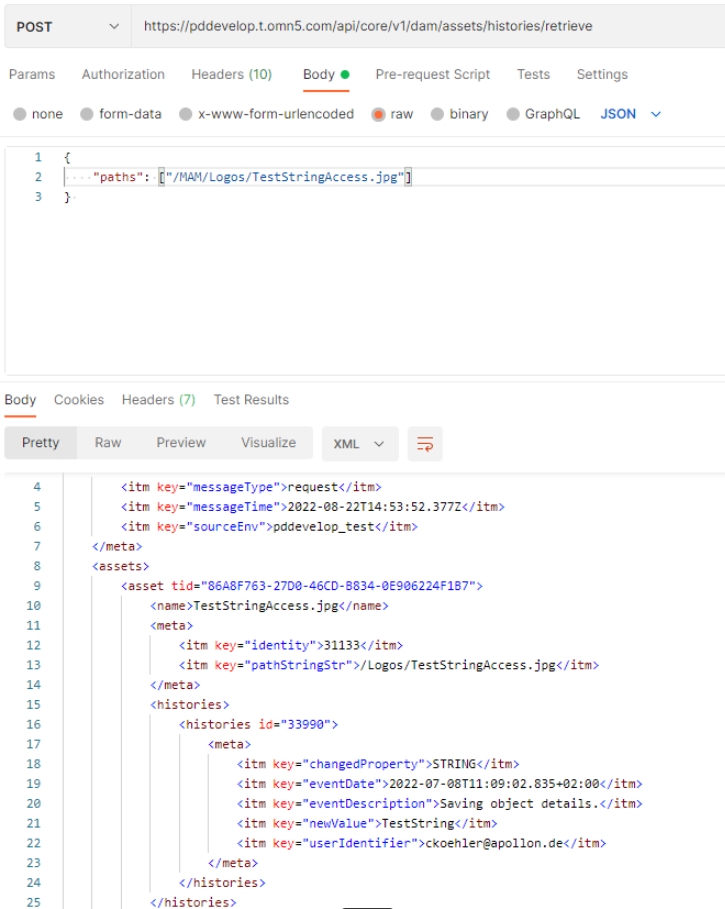The width and height of the screenshot is (725, 909).
Task: Click the Visualize response view button
Action: tap(268, 443)
